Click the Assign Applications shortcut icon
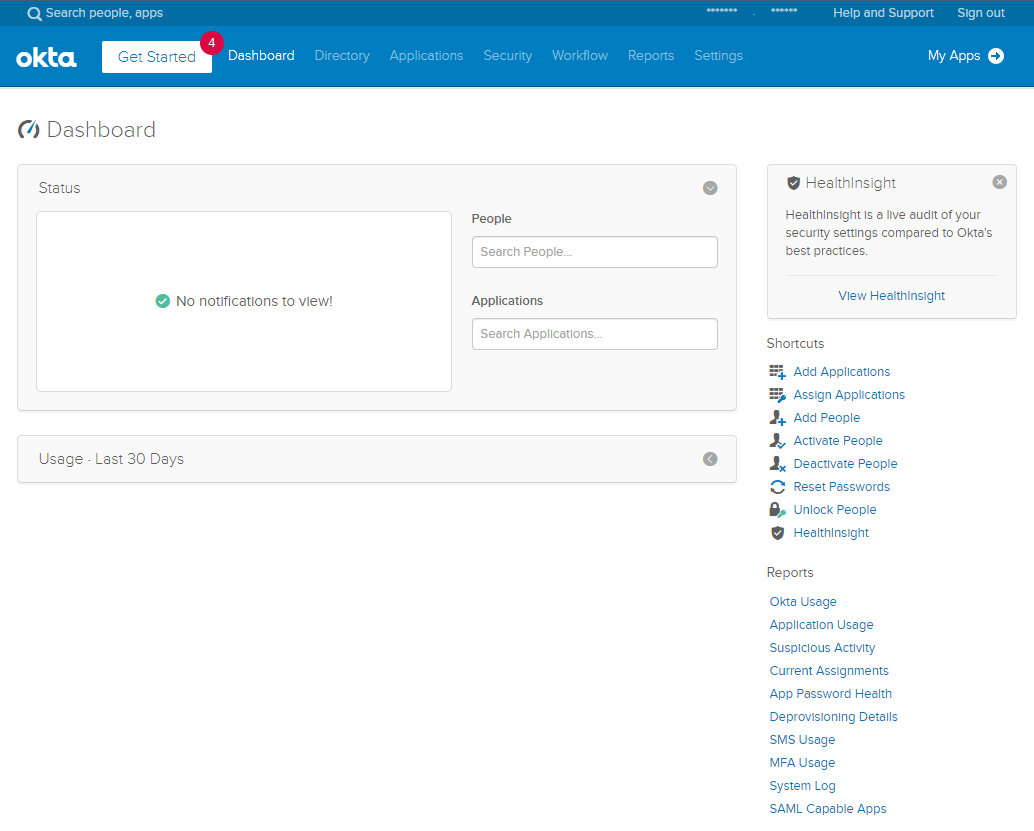 tap(777, 395)
